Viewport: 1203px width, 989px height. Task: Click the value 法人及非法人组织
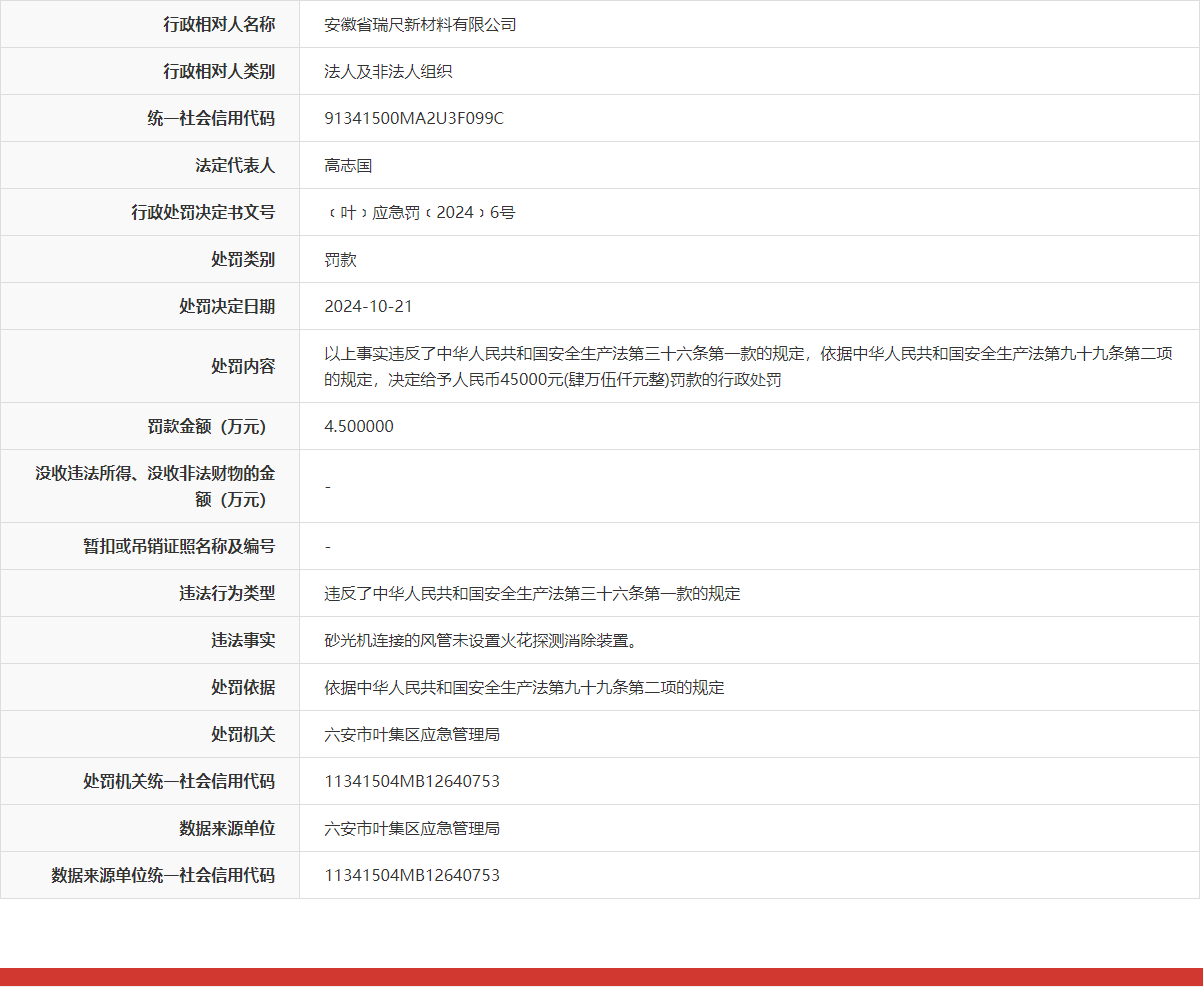(388, 72)
